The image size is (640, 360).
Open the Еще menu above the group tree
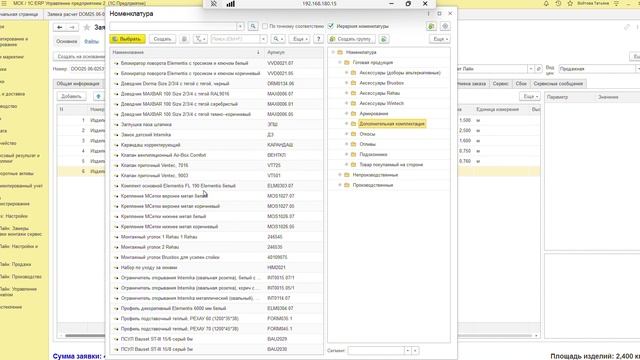439,39
